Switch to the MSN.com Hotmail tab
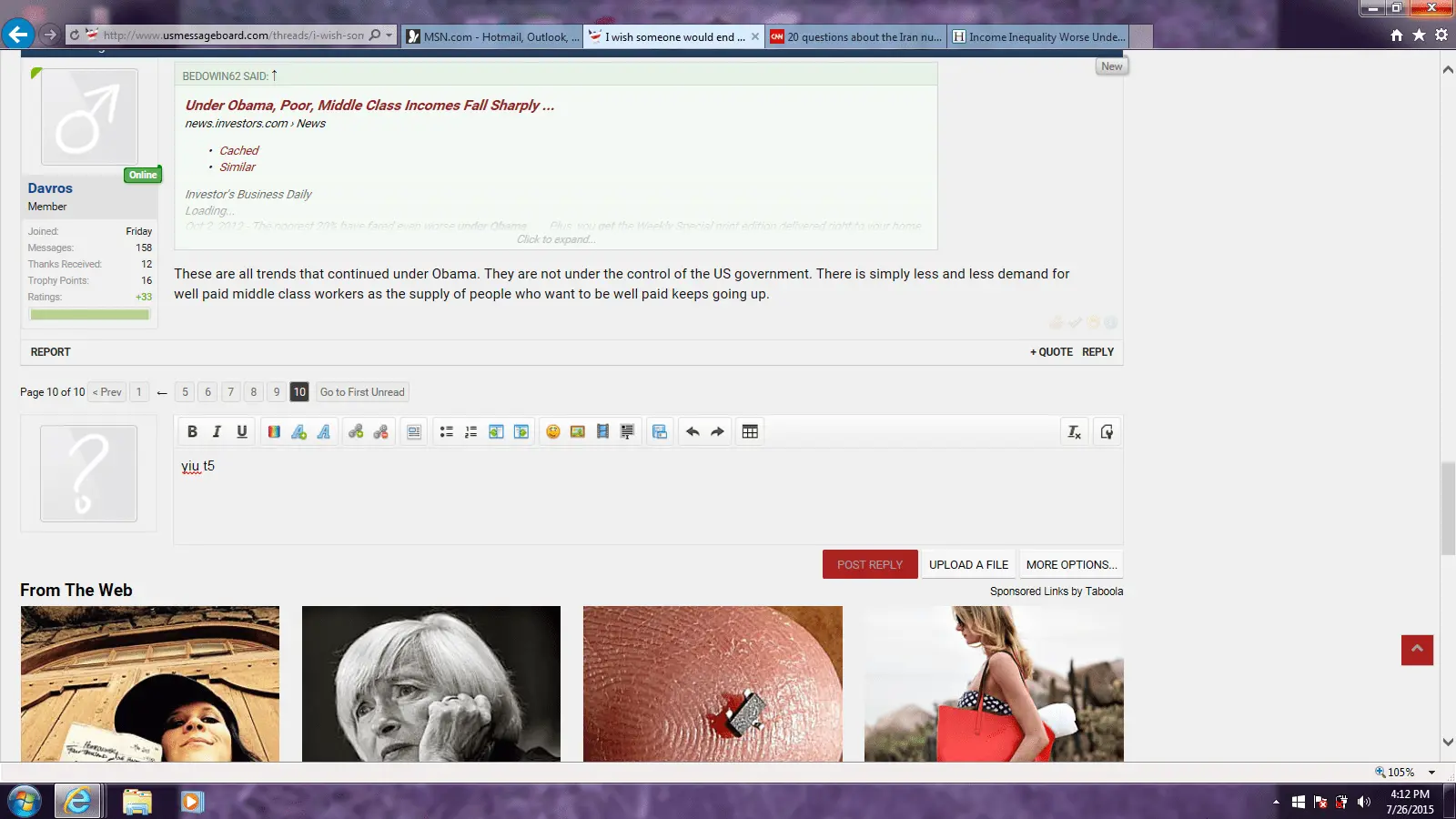1456x819 pixels. tap(492, 36)
